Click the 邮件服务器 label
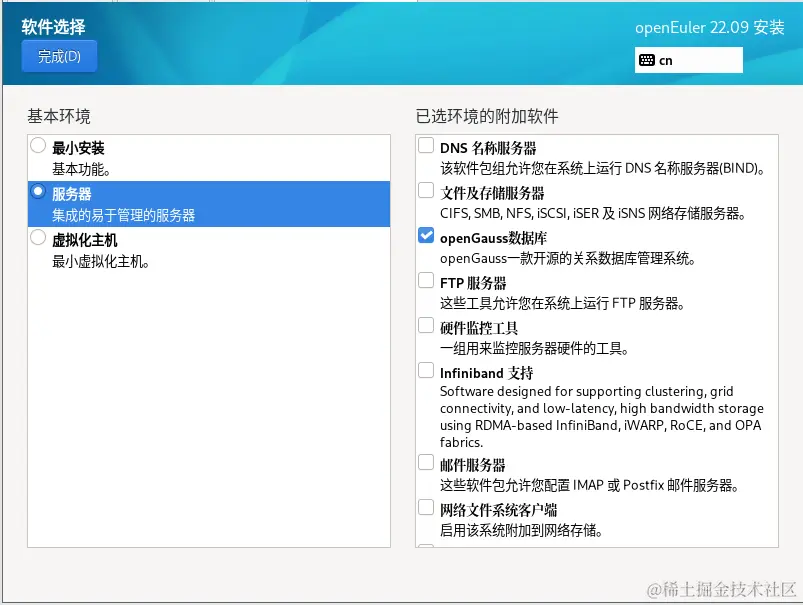The image size is (803, 605). [x=473, y=465]
